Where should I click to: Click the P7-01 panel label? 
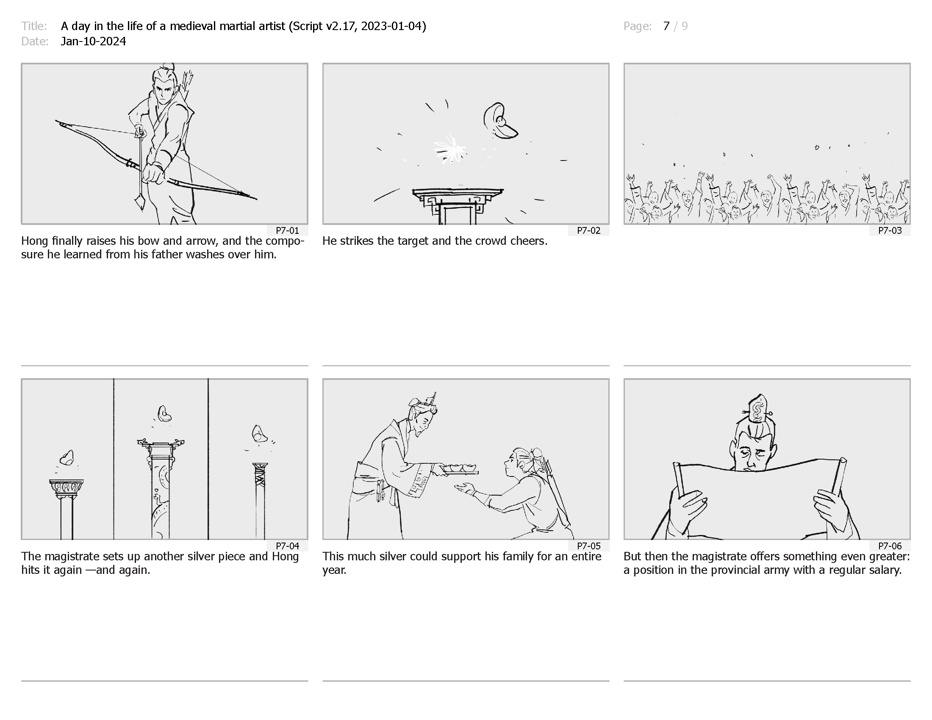(x=287, y=231)
